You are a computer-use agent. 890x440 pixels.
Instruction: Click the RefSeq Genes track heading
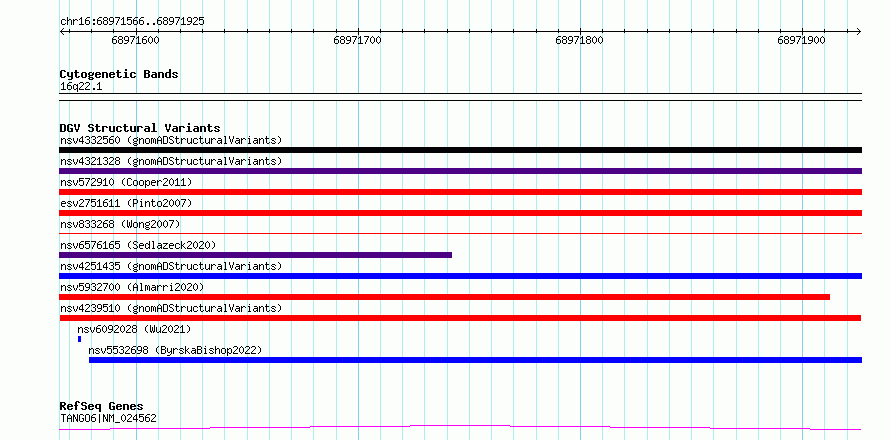tap(101, 407)
